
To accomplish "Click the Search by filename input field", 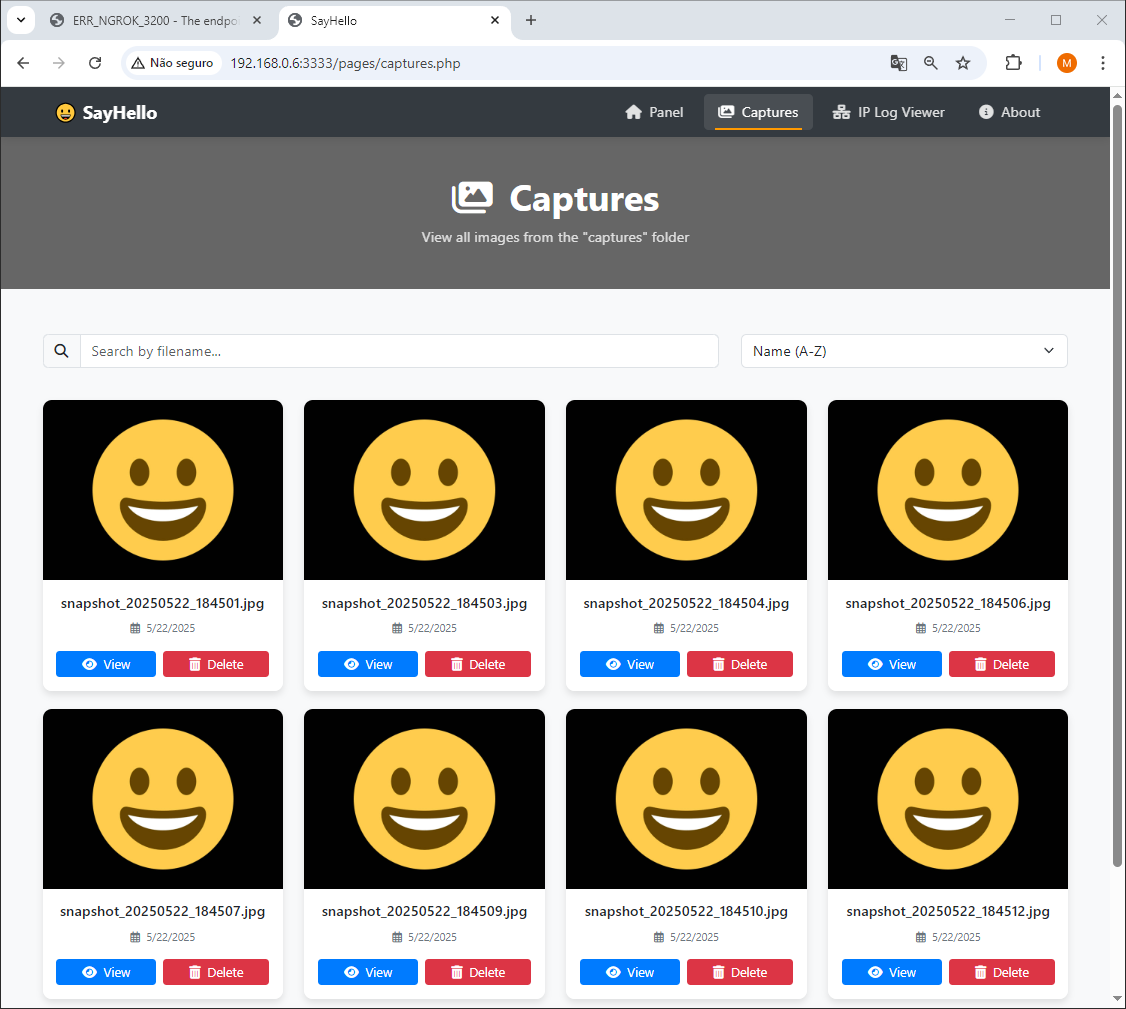I will pyautogui.click(x=398, y=351).
